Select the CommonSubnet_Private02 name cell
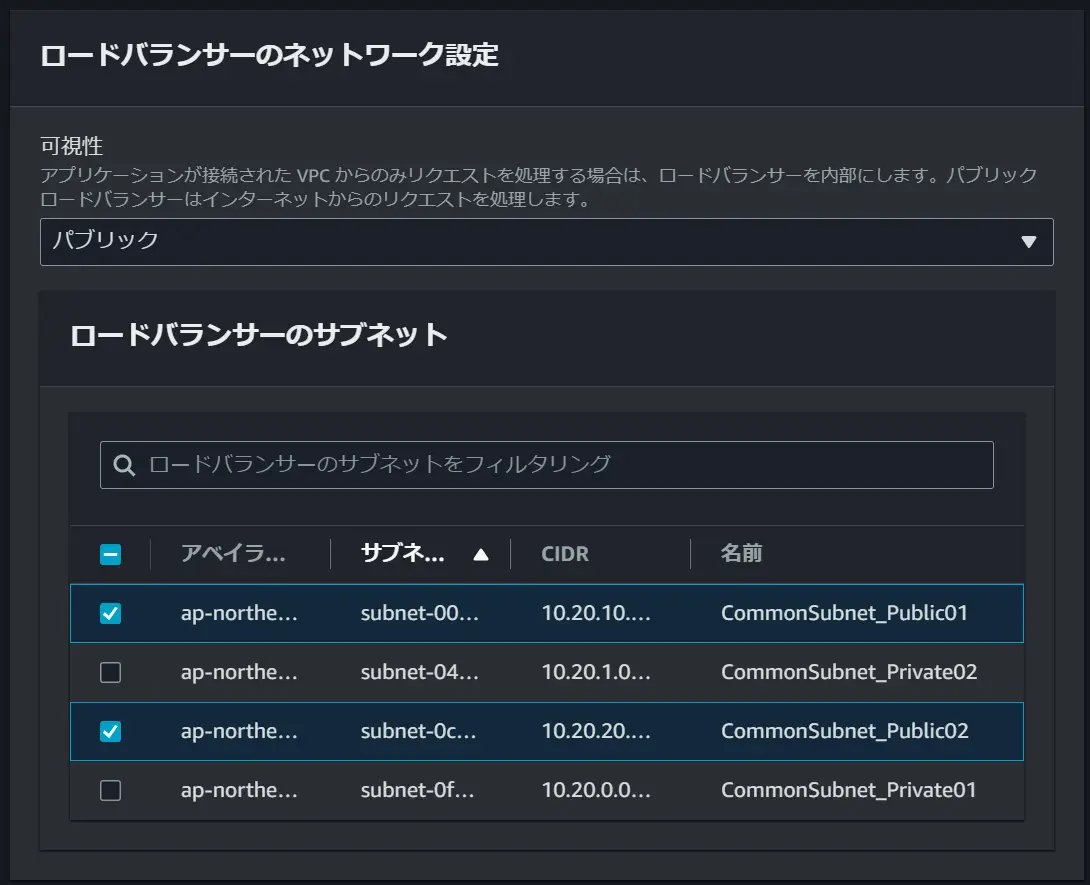 [x=849, y=672]
